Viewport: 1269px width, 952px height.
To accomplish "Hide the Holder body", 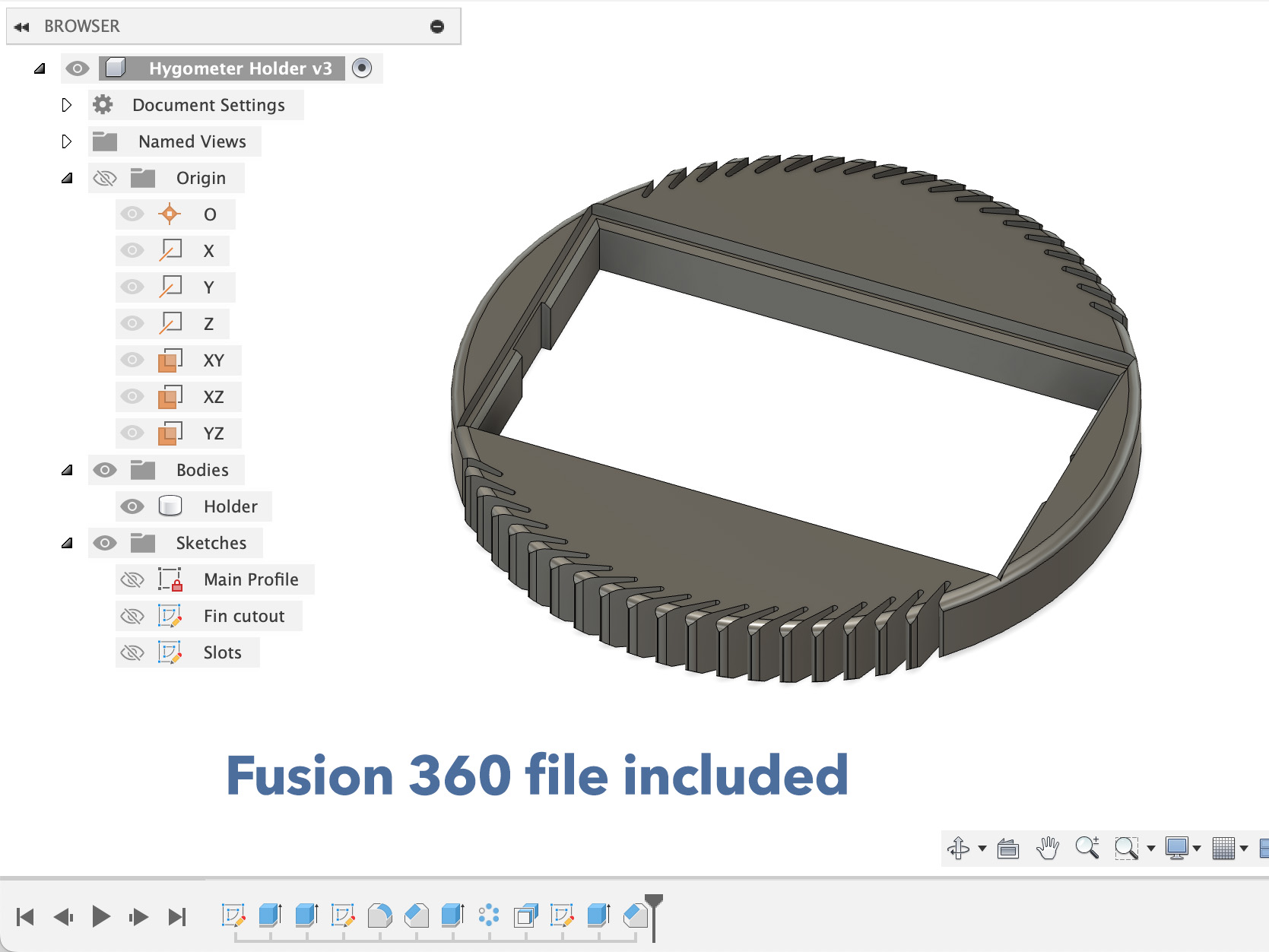I will click(132, 506).
